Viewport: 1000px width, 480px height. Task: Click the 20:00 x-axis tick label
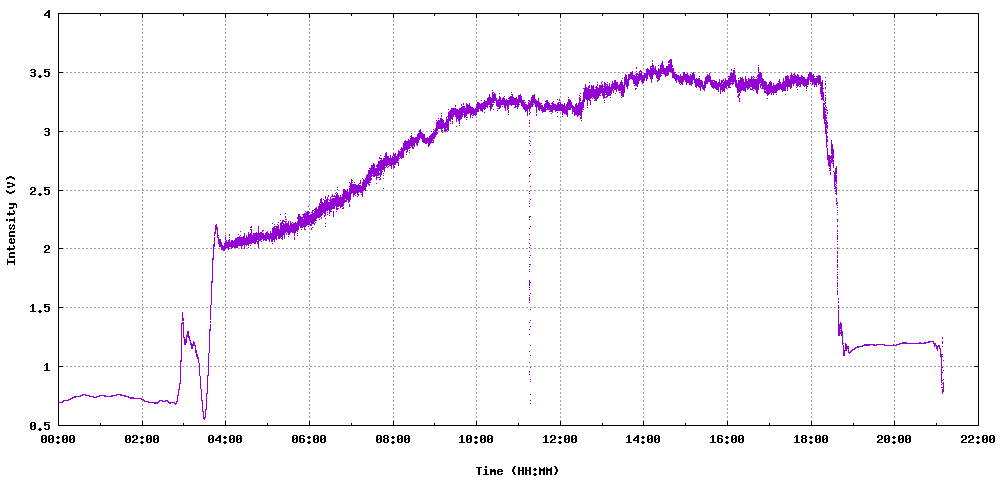pos(894,439)
